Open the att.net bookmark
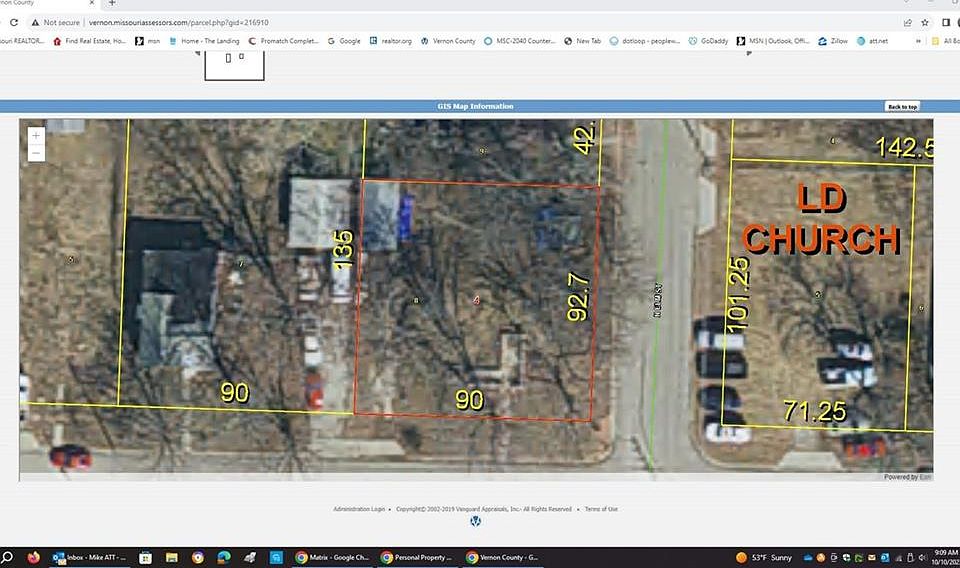This screenshot has width=960, height=568. coord(872,41)
